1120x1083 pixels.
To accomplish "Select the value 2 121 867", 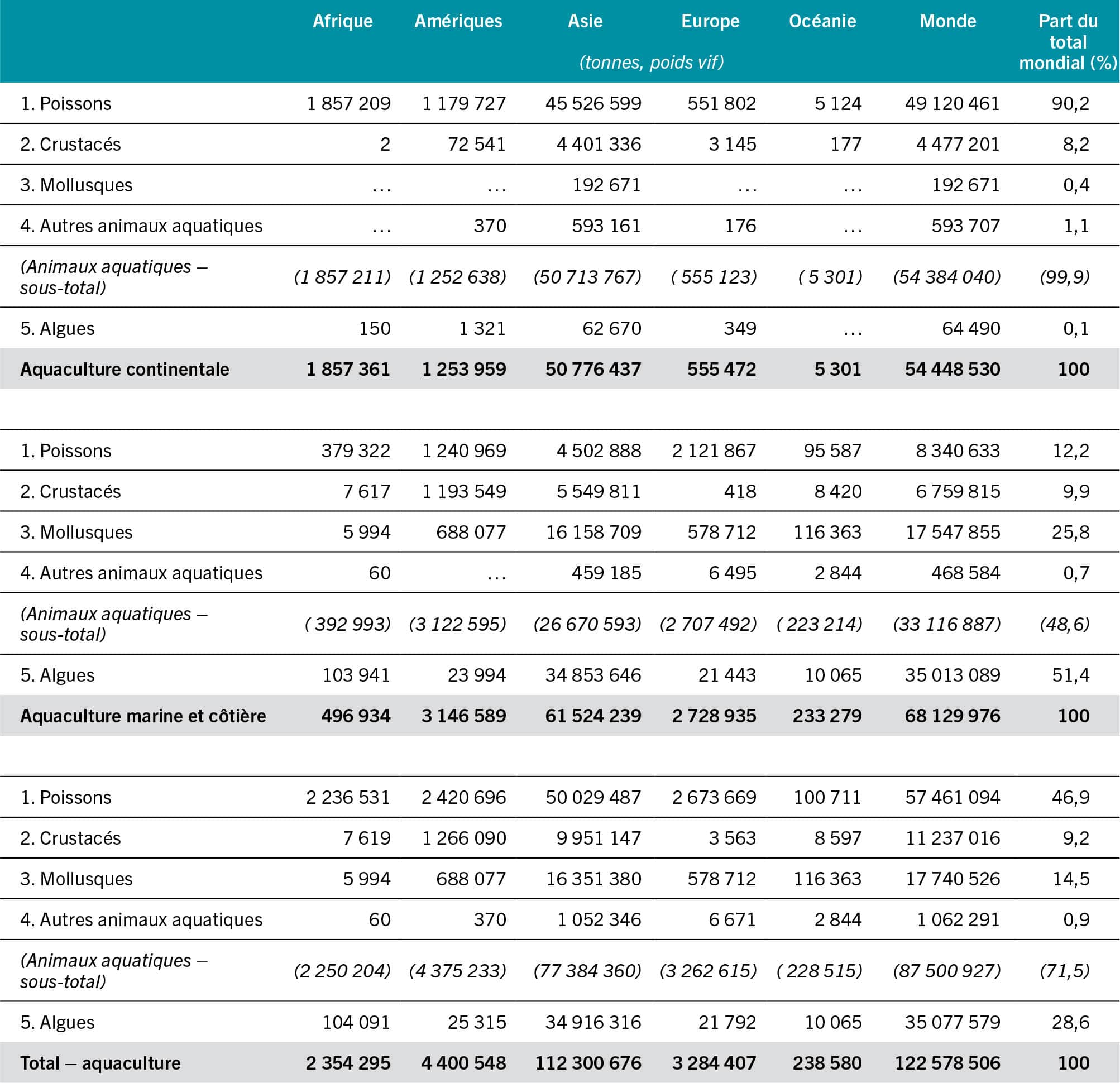I will click(714, 451).
